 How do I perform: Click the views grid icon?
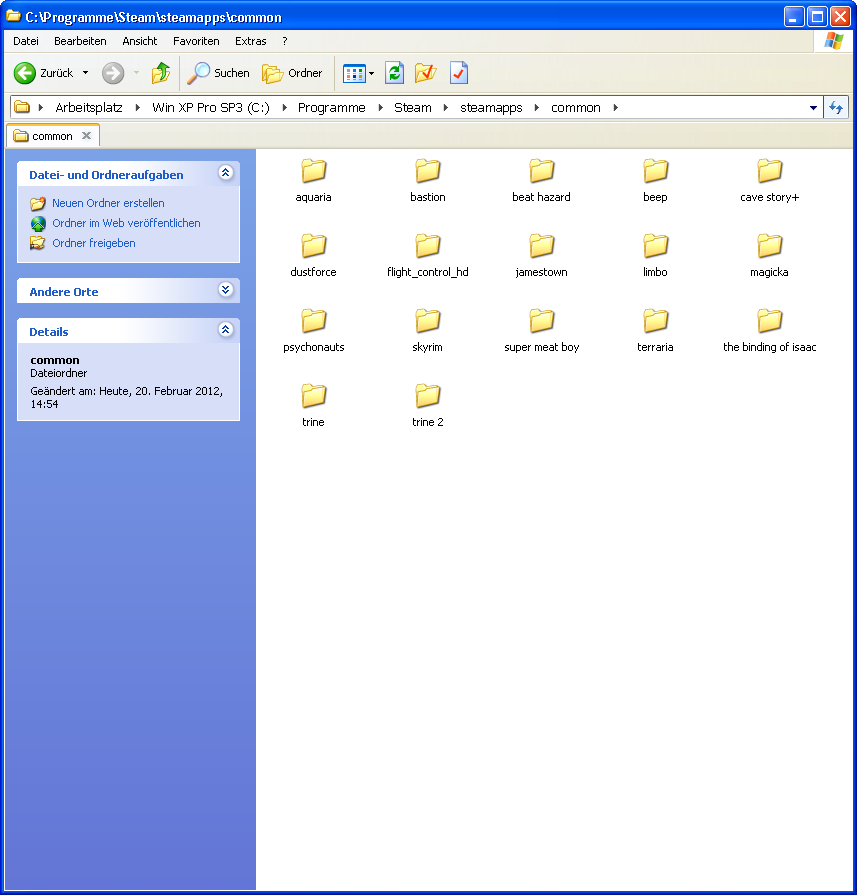pos(353,73)
